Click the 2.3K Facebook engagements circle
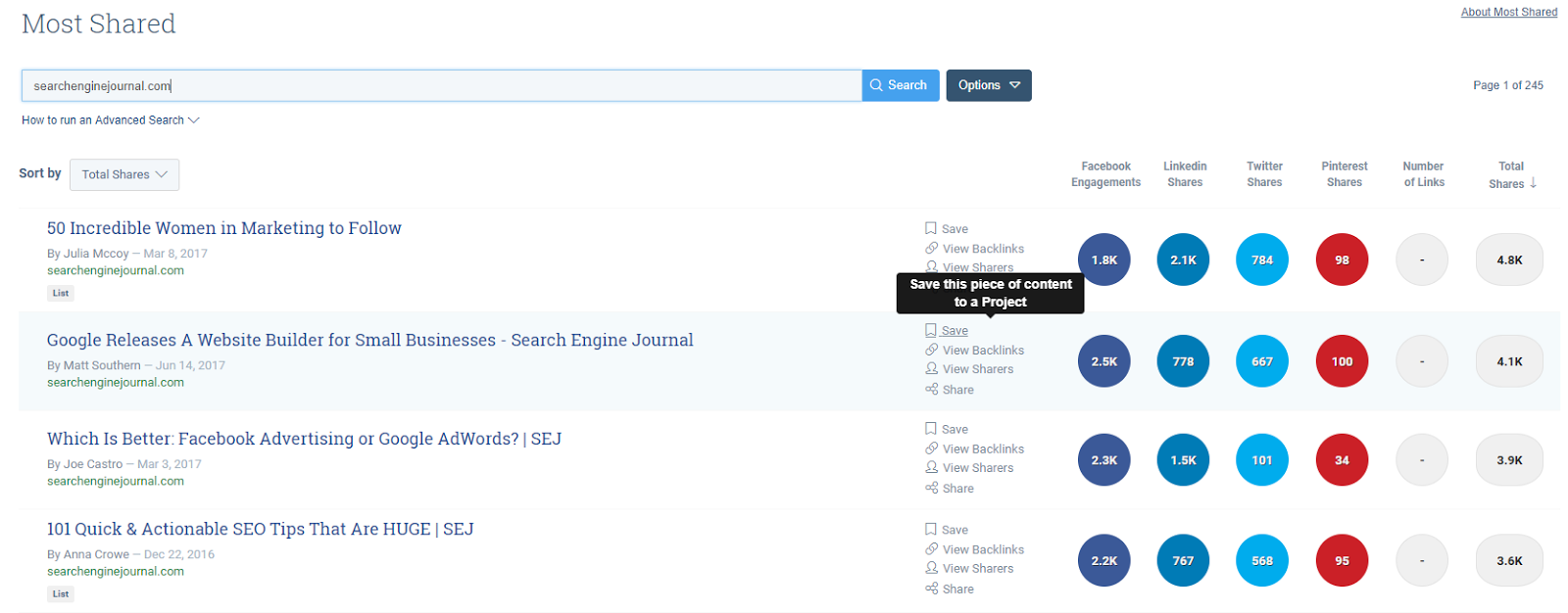The height and width of the screenshot is (613, 1568). pos(1104,460)
